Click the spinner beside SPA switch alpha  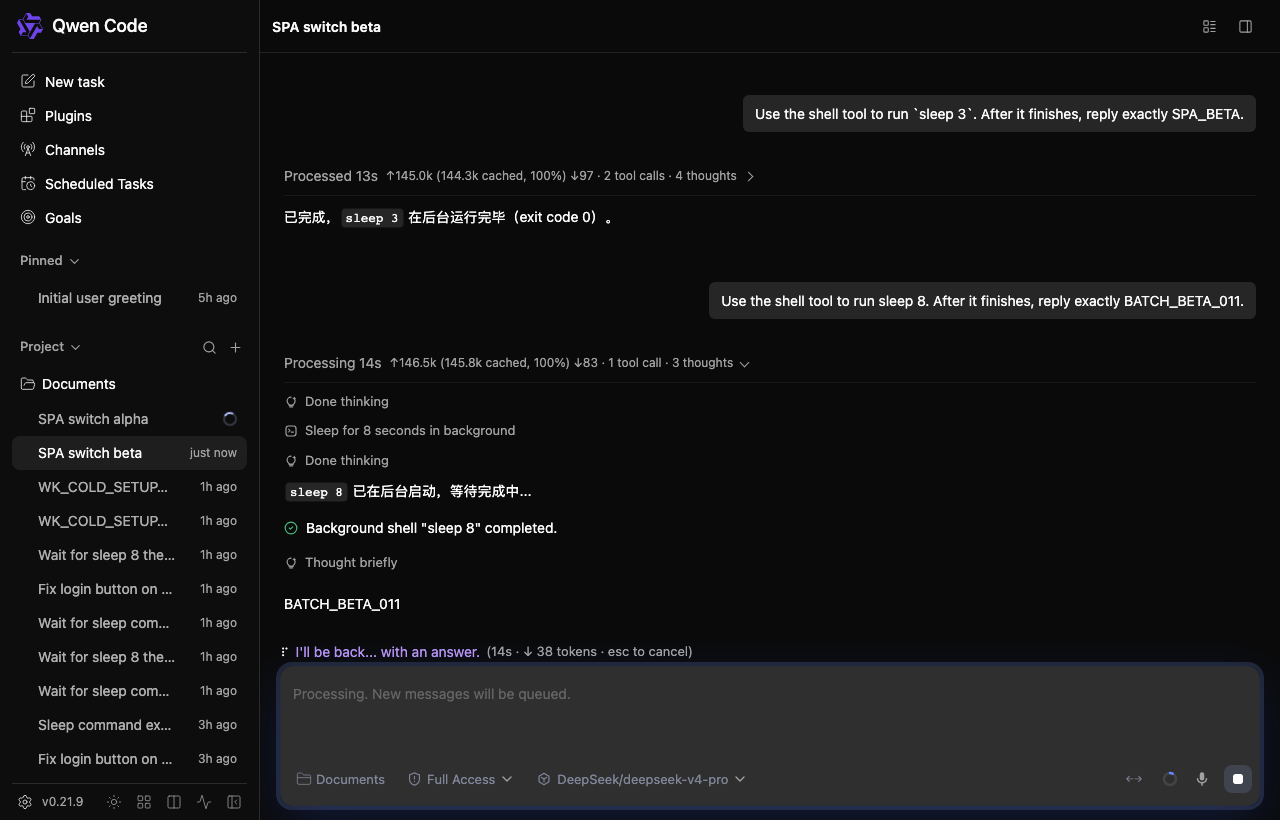230,419
